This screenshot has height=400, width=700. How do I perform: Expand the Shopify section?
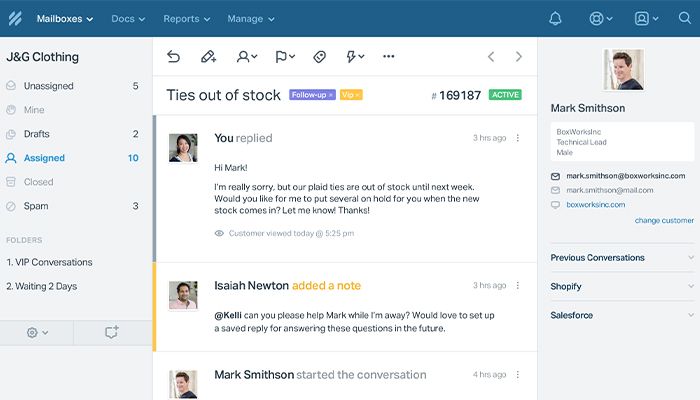621,287
